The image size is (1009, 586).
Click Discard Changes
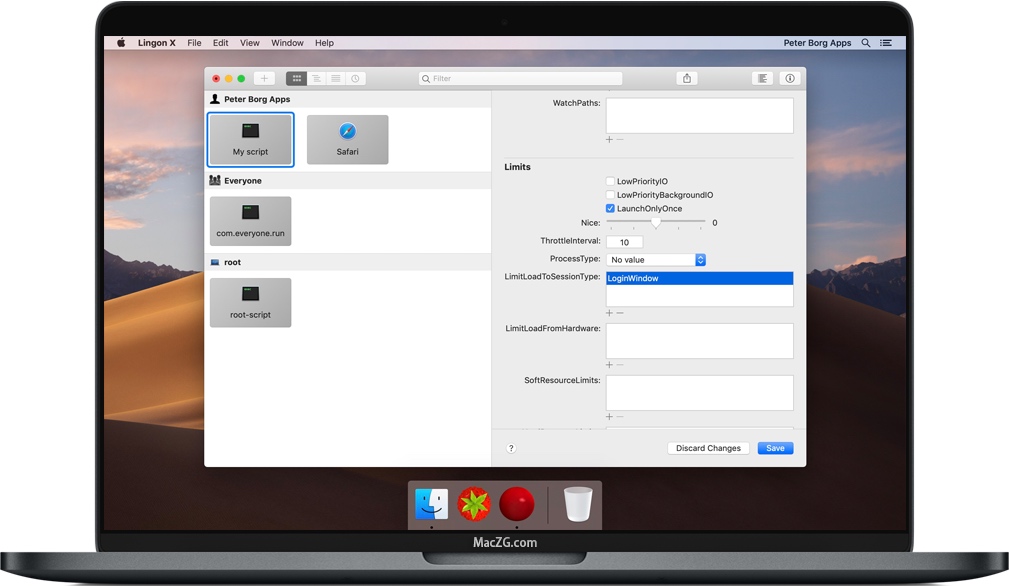point(708,447)
